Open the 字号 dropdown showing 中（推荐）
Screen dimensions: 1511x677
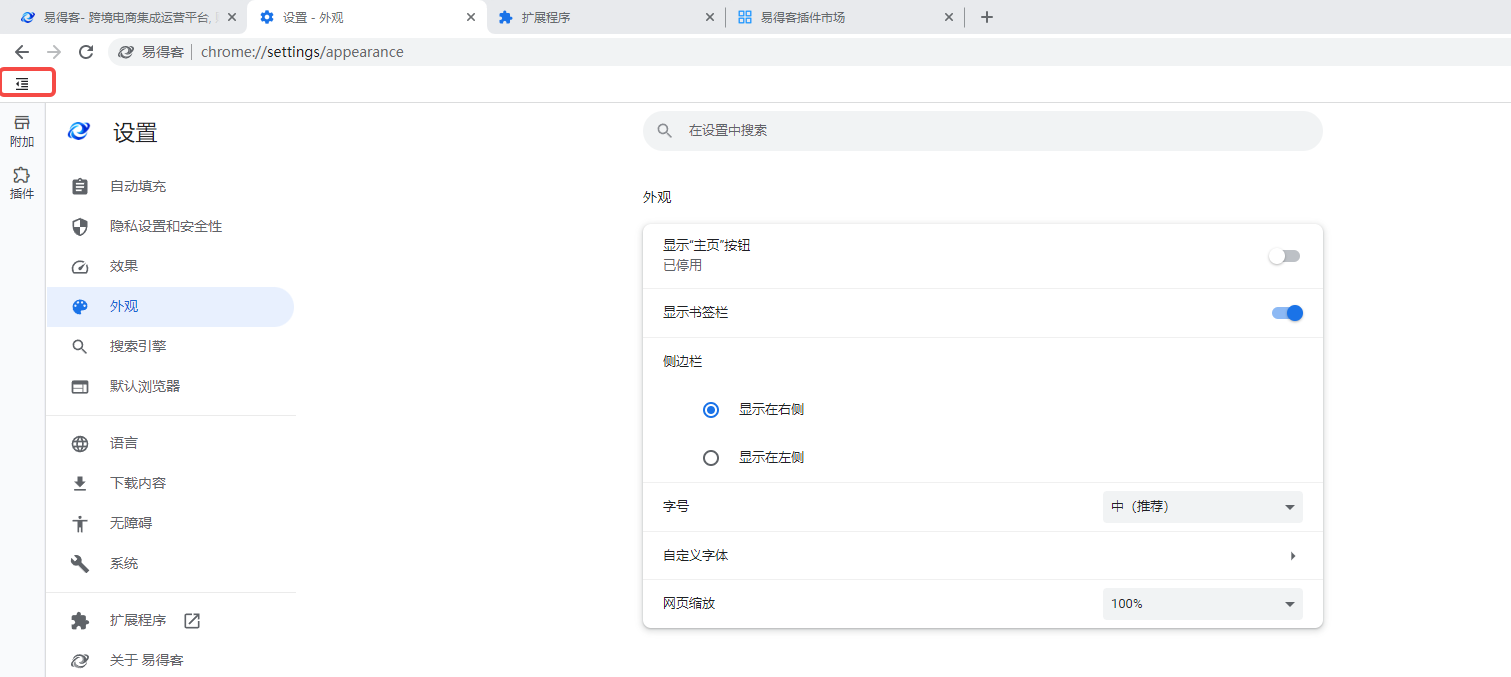[1202, 507]
